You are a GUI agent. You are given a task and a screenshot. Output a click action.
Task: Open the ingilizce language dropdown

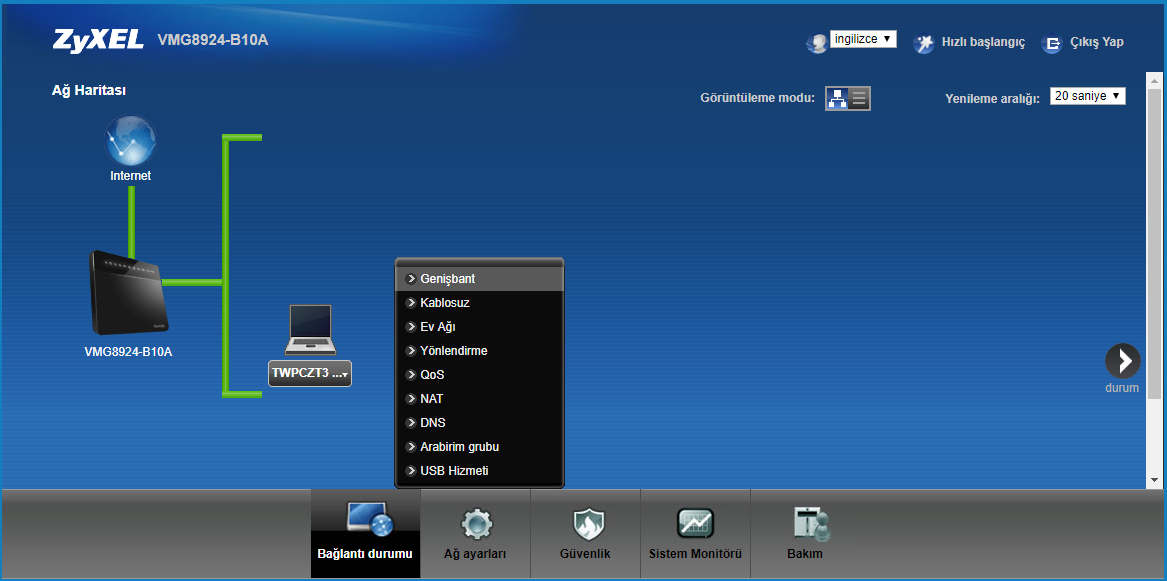[863, 39]
